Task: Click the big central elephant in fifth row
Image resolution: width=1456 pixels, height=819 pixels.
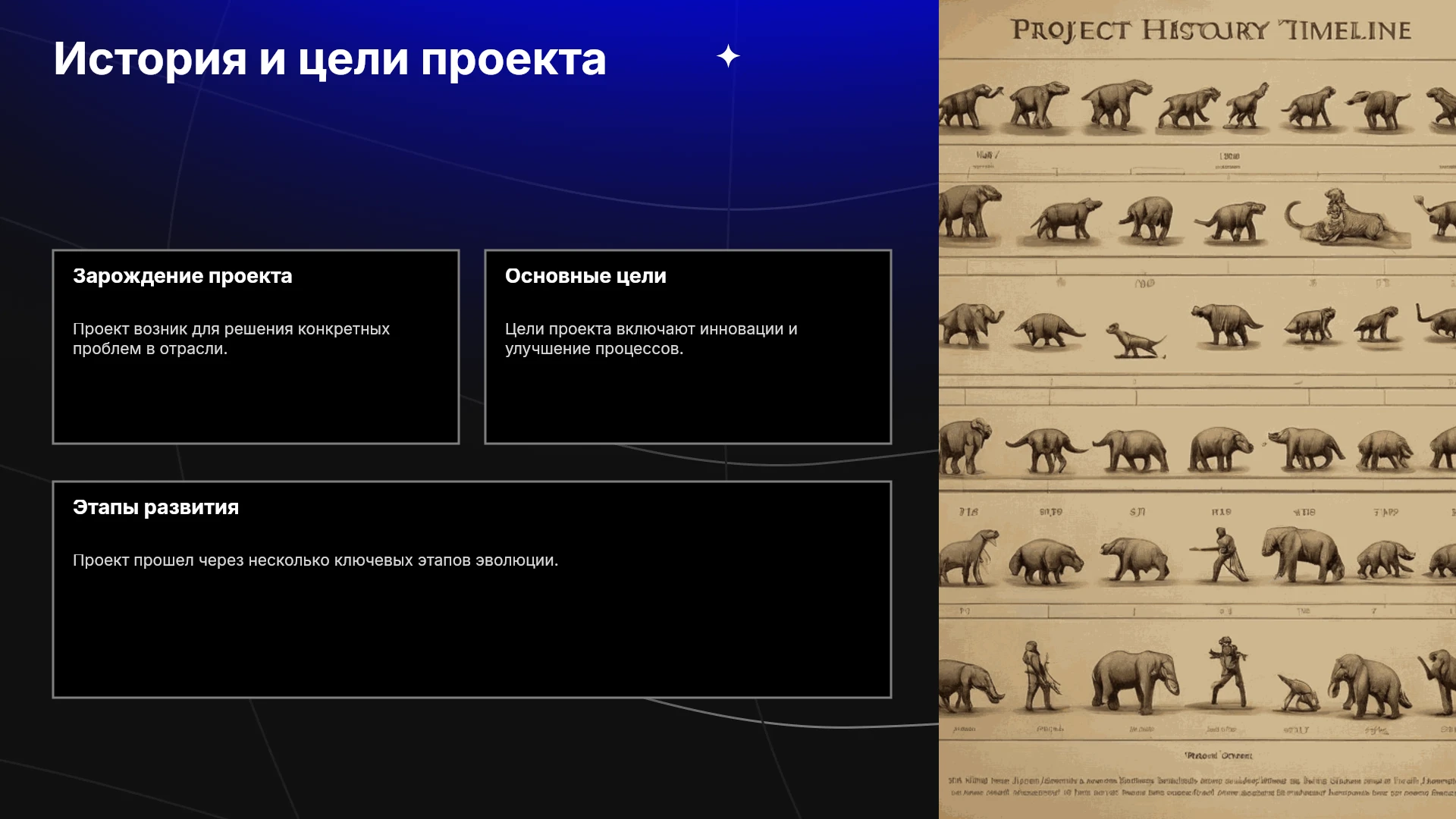Action: (x=1303, y=554)
